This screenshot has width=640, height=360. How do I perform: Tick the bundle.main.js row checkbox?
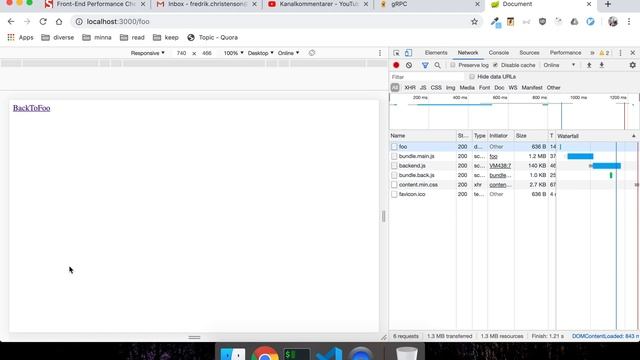394,156
